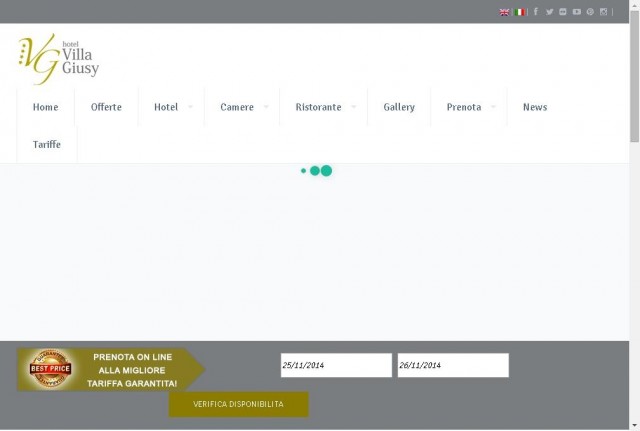Expand the Ristorante submenu arrow

tap(353, 107)
